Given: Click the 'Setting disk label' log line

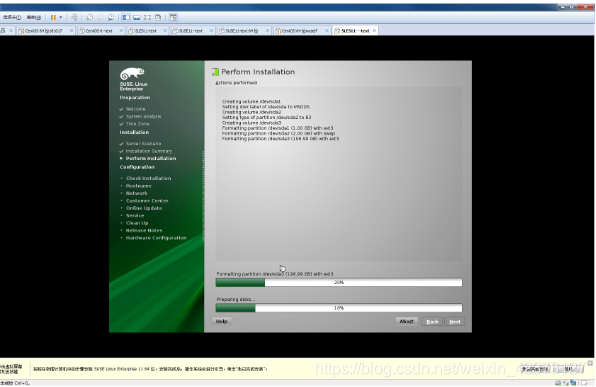Looking at the screenshot, I should click(x=266, y=107).
